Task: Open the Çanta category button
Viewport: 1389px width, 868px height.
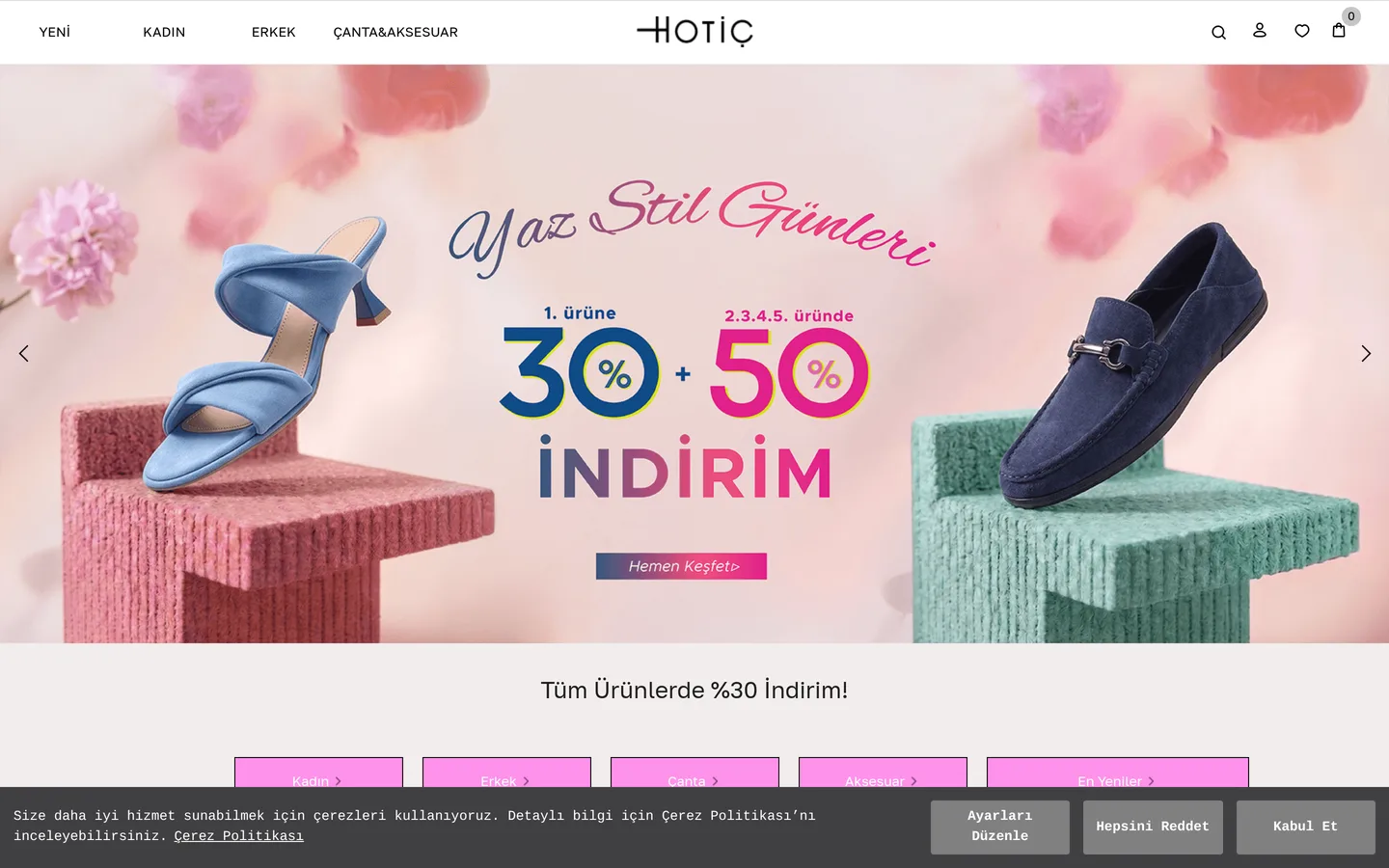Action: pos(694,773)
